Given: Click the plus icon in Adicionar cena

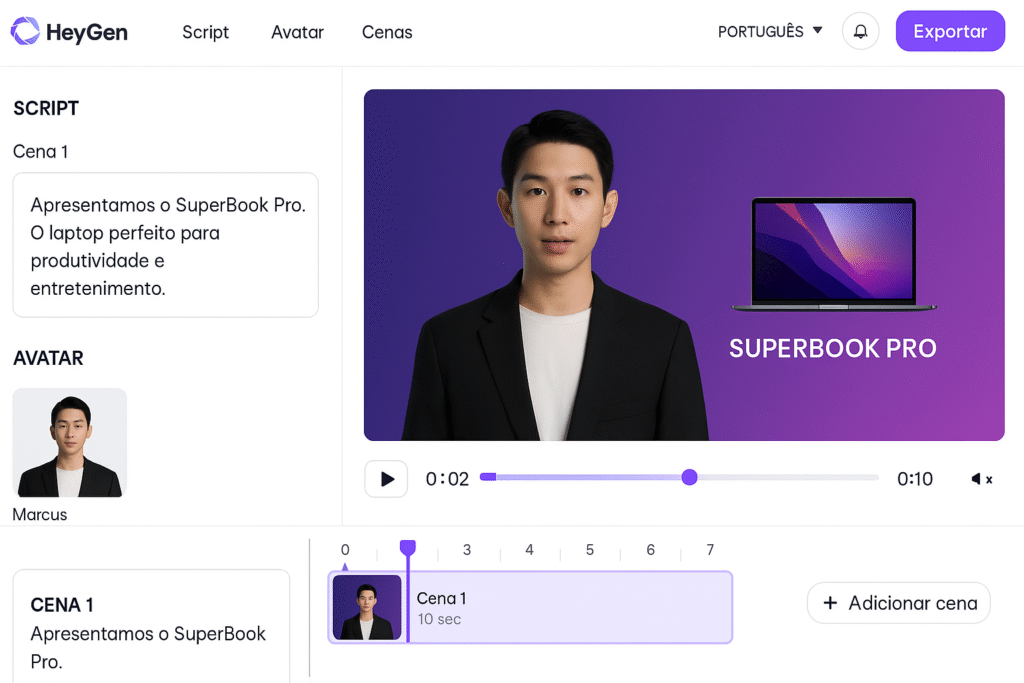Looking at the screenshot, I should click(829, 603).
